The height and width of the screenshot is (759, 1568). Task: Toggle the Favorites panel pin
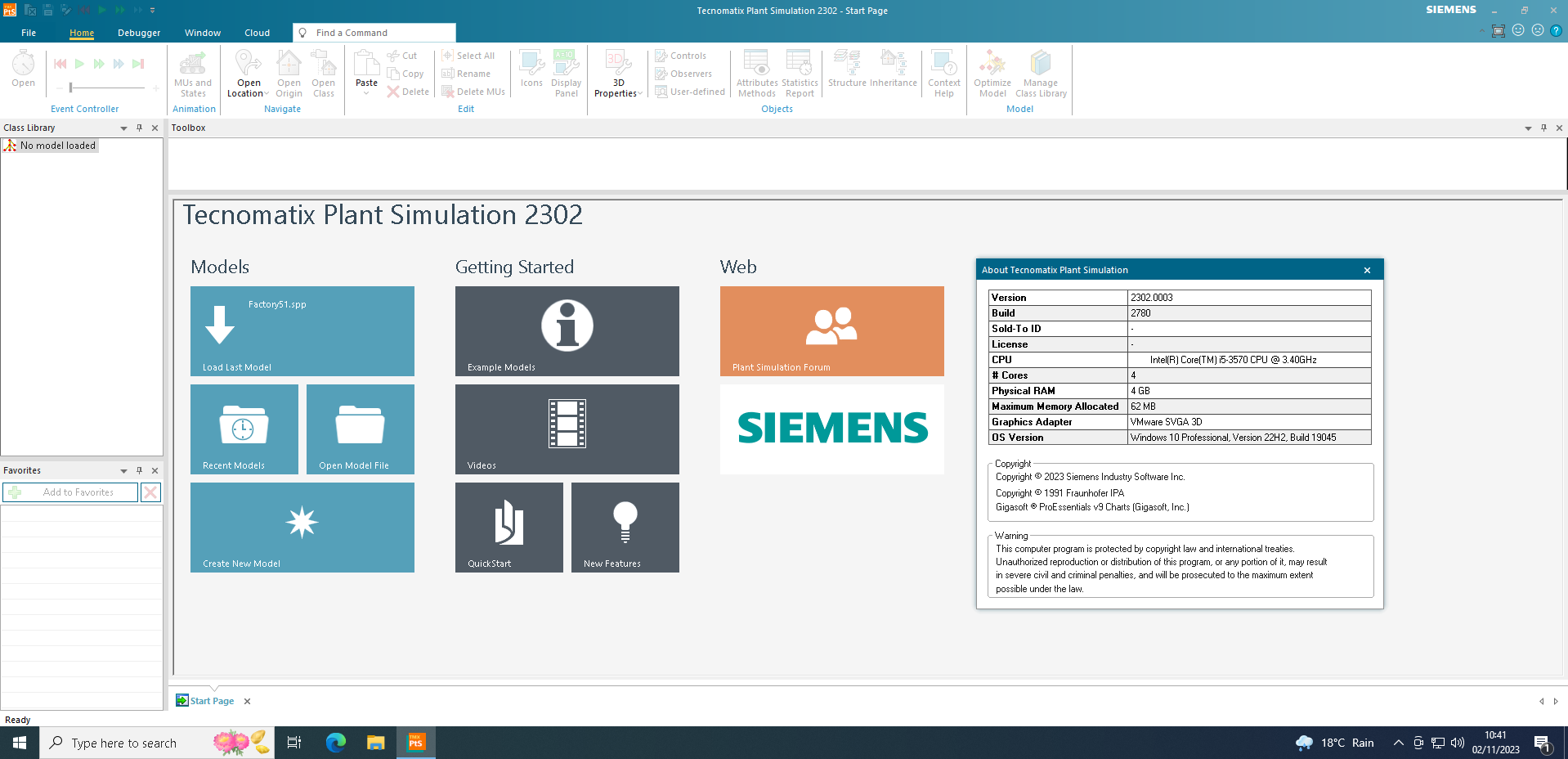[139, 470]
